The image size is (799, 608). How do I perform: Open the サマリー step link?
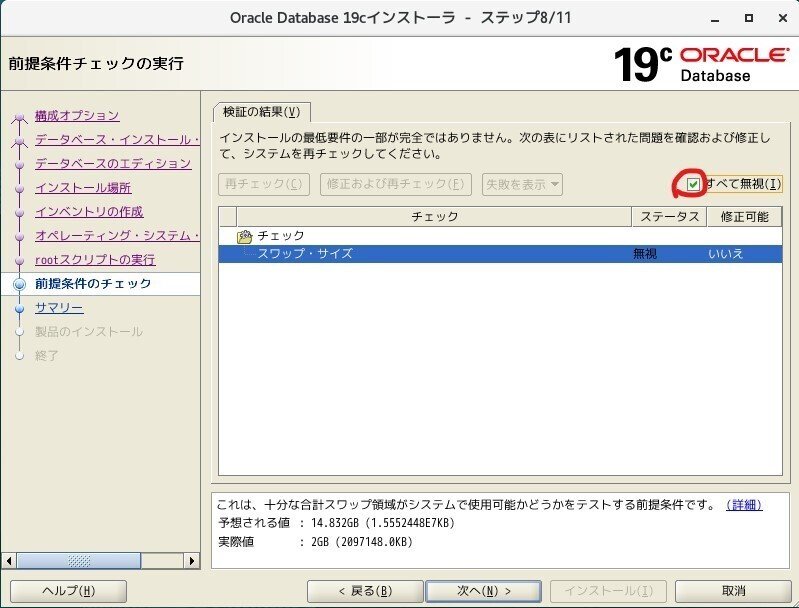[59, 308]
